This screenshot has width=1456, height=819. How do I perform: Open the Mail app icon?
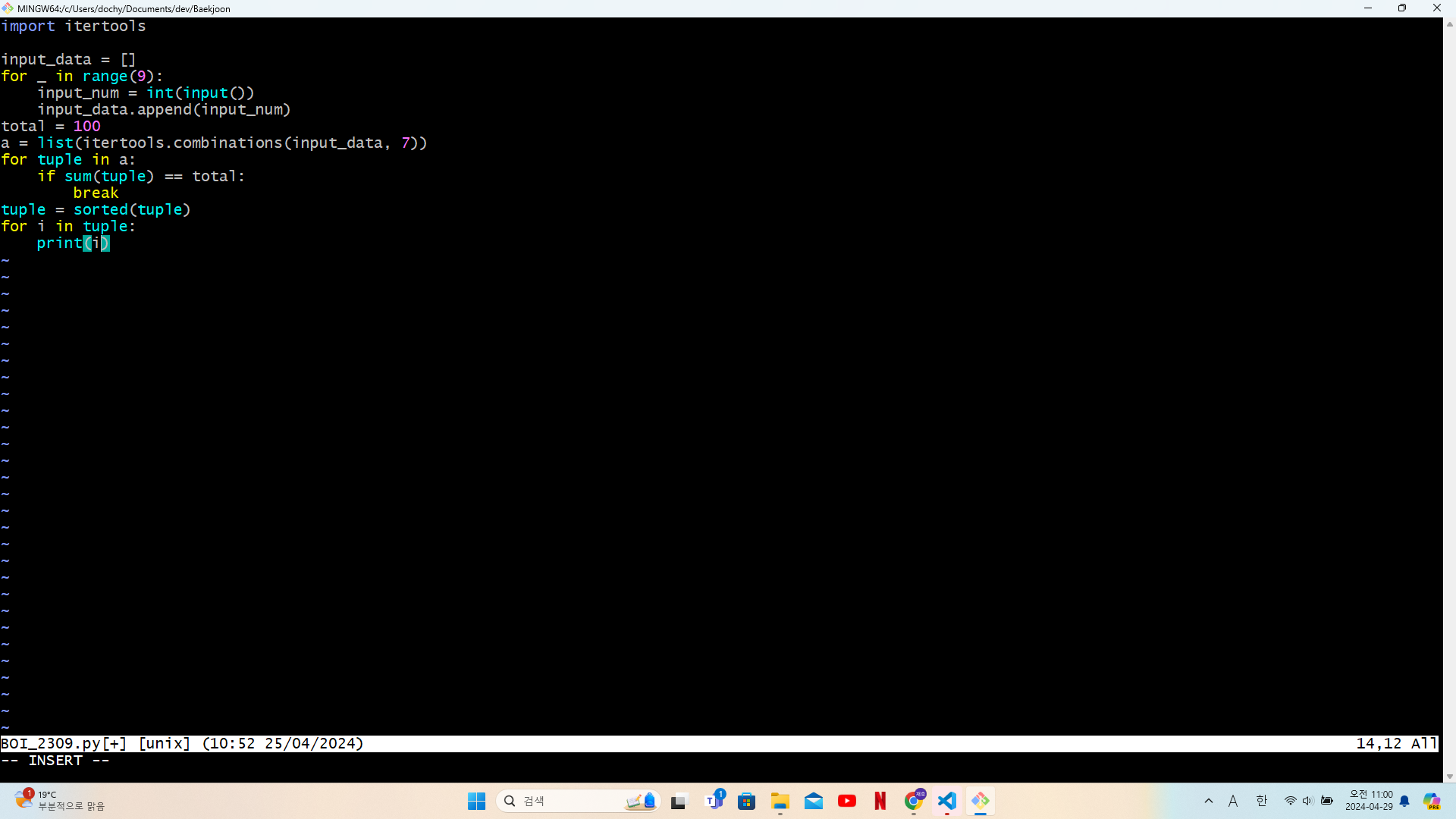click(x=814, y=801)
